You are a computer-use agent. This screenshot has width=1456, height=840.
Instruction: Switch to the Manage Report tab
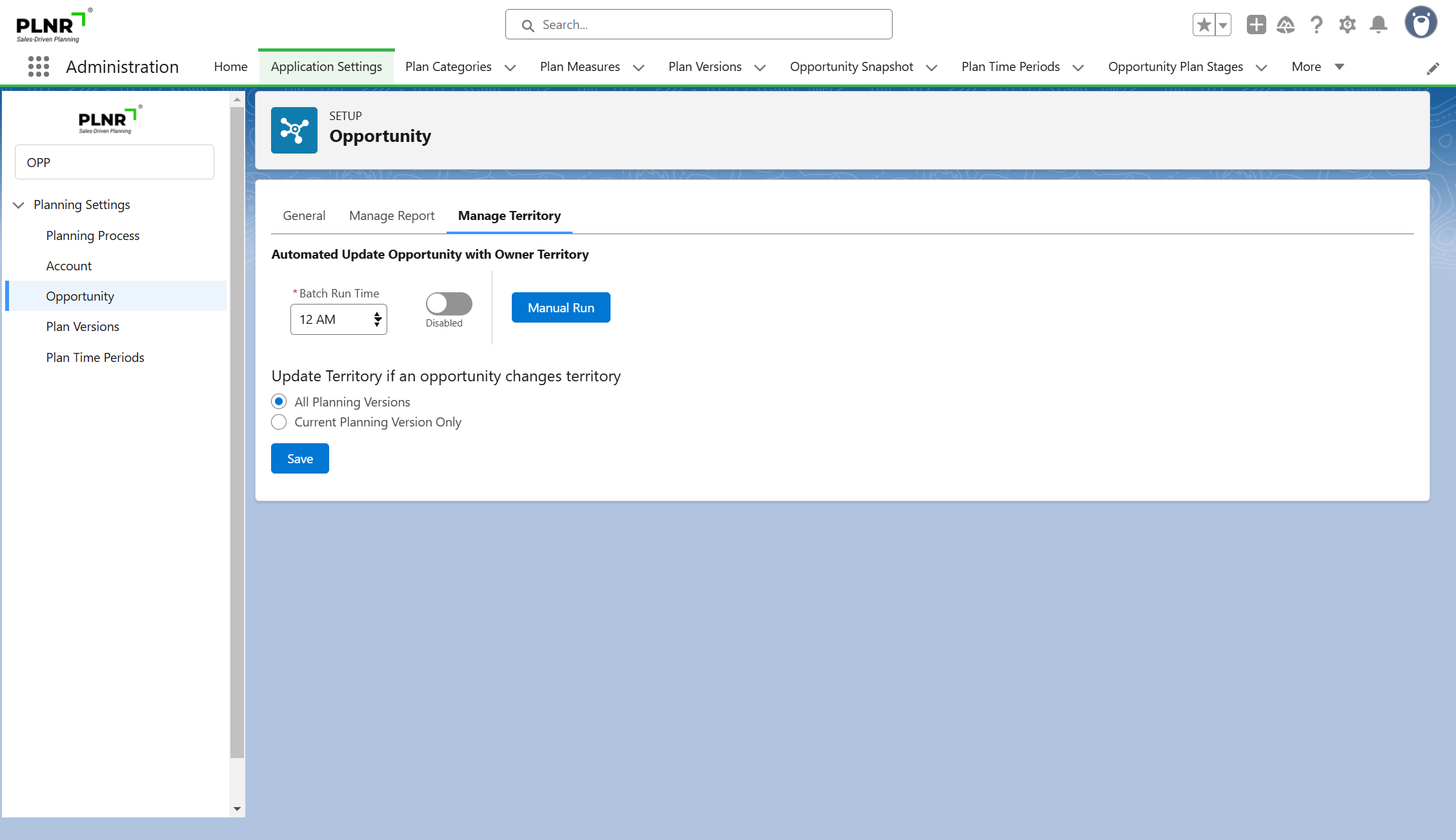[x=392, y=215]
